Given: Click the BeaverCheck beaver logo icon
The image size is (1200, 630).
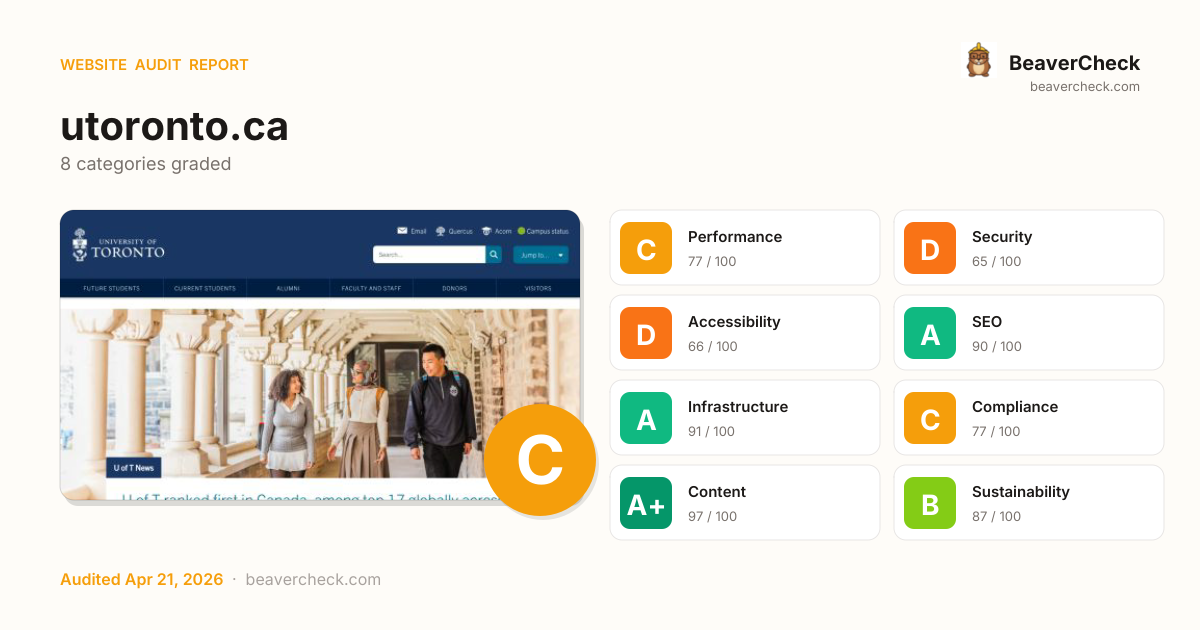Looking at the screenshot, I should tap(978, 60).
